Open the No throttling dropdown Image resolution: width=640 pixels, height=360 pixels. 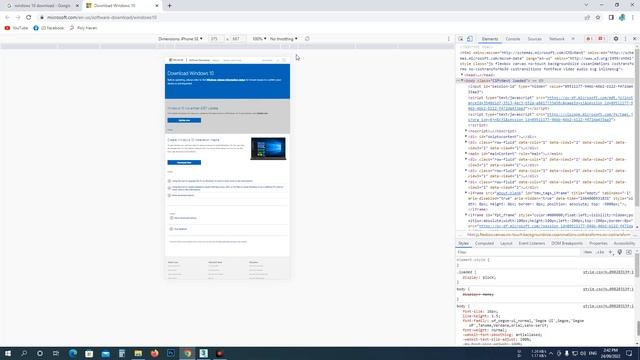tap(284, 39)
